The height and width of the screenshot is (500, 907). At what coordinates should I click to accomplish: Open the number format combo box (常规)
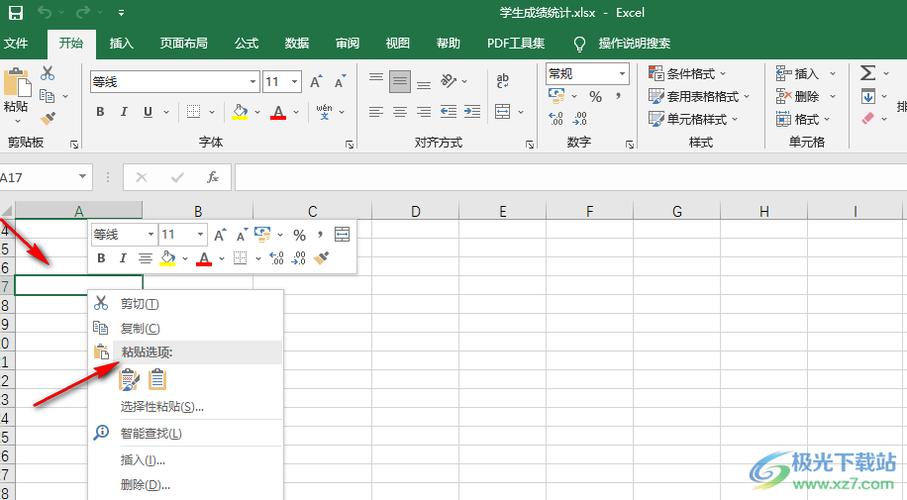pos(587,73)
